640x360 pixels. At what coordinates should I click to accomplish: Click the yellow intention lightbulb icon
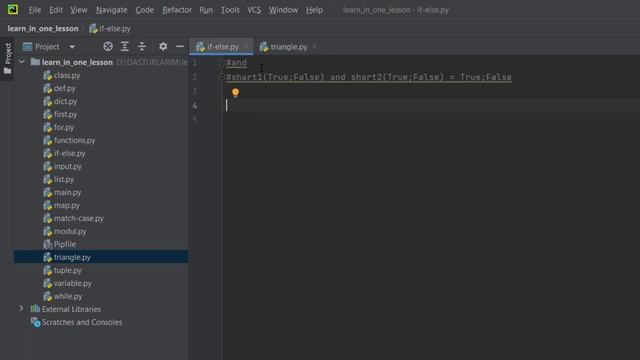tap(235, 93)
